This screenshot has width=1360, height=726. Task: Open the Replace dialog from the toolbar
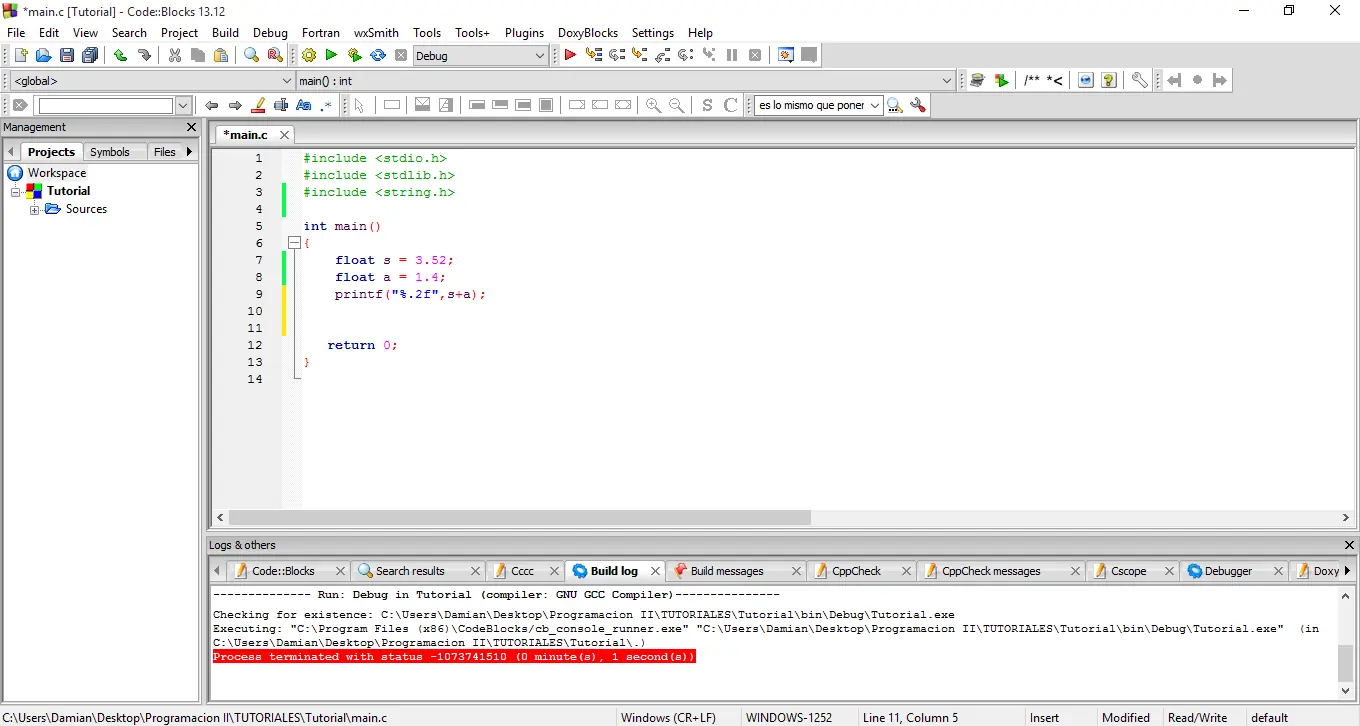[x=273, y=55]
